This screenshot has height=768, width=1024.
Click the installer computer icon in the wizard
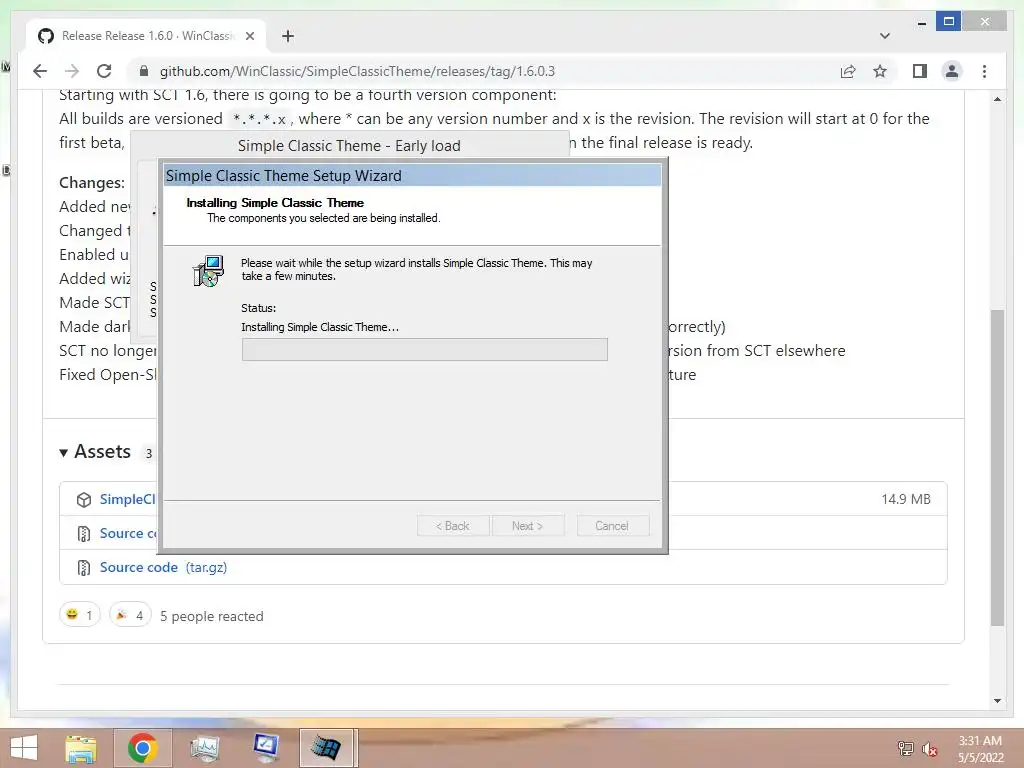point(208,271)
